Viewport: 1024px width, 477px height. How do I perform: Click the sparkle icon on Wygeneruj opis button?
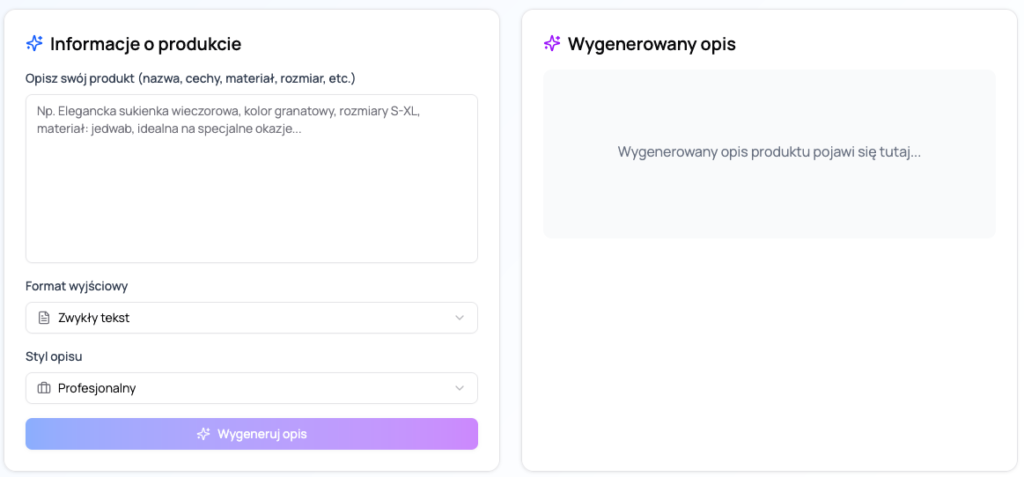(x=203, y=434)
